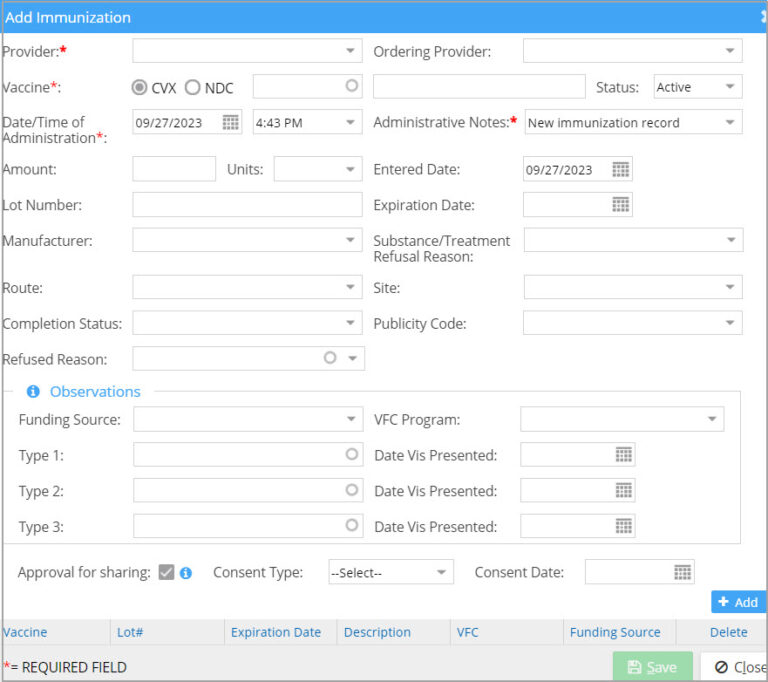Click into the Lot Number field
The height and width of the screenshot is (682, 768).
(x=247, y=205)
